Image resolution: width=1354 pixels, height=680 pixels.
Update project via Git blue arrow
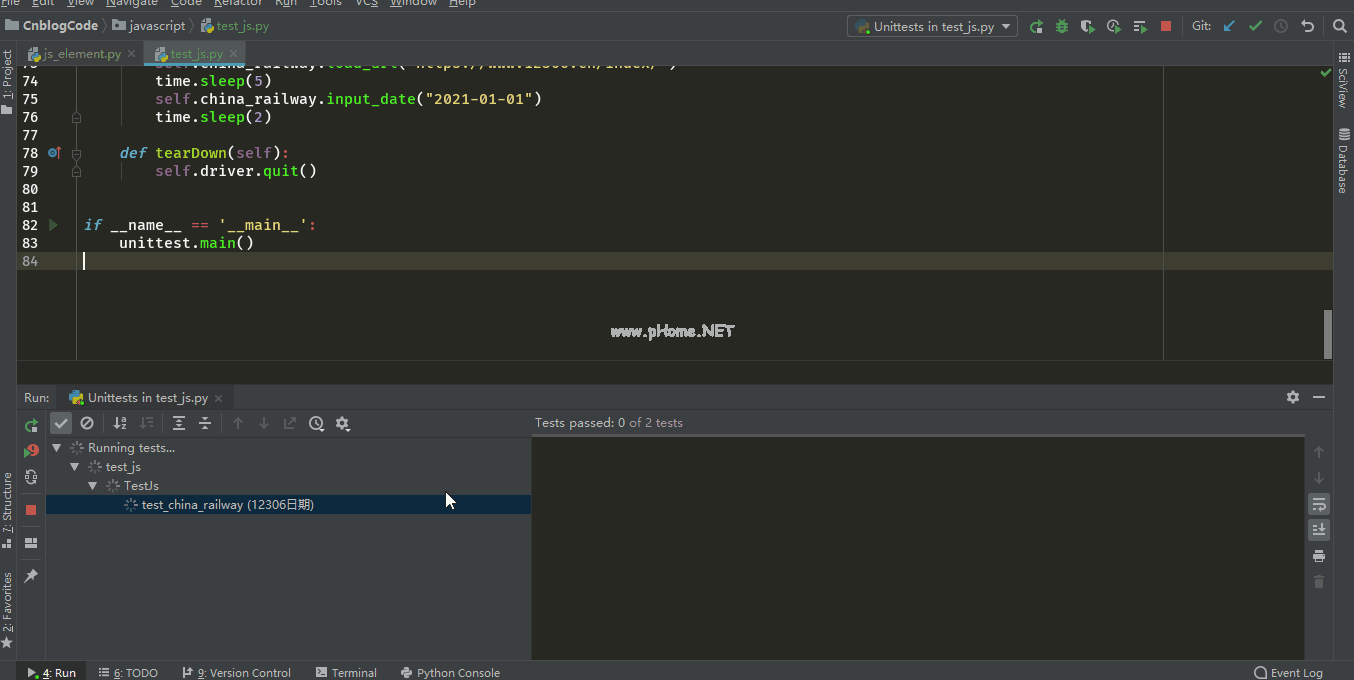(x=1229, y=27)
